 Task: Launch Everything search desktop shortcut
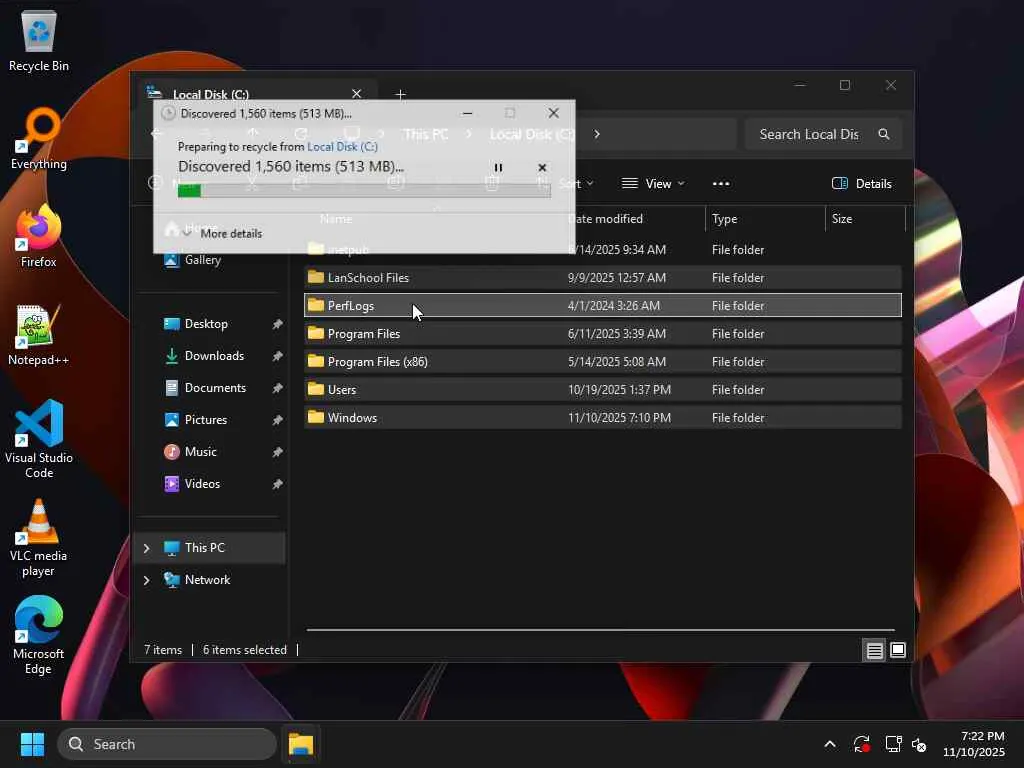pos(39,139)
